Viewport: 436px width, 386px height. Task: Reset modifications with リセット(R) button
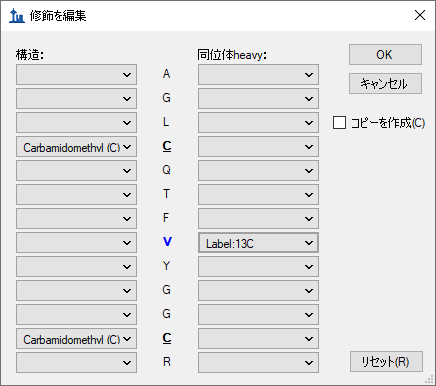click(x=386, y=361)
